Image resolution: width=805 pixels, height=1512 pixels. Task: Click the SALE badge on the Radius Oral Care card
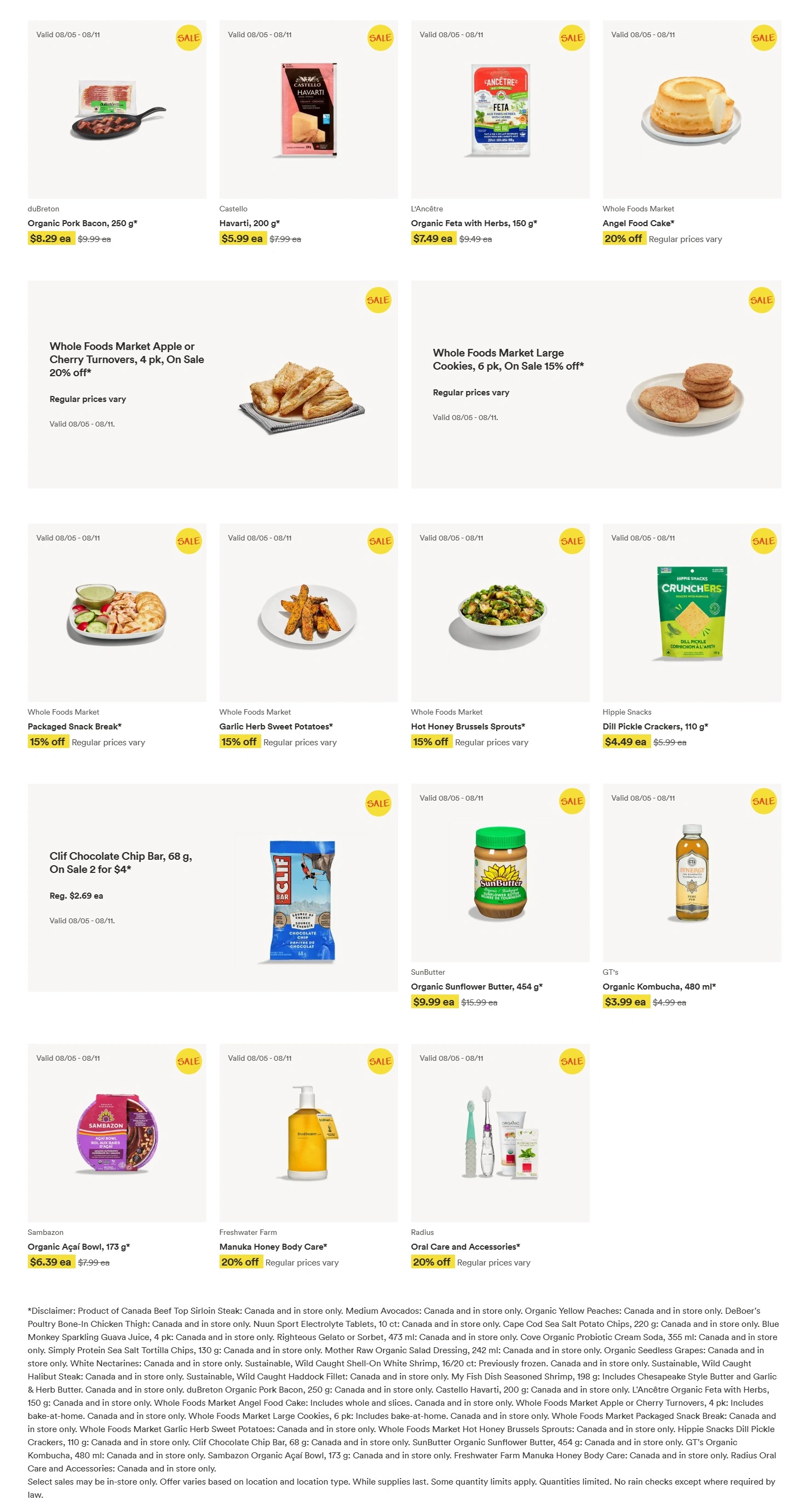pyautogui.click(x=572, y=1061)
